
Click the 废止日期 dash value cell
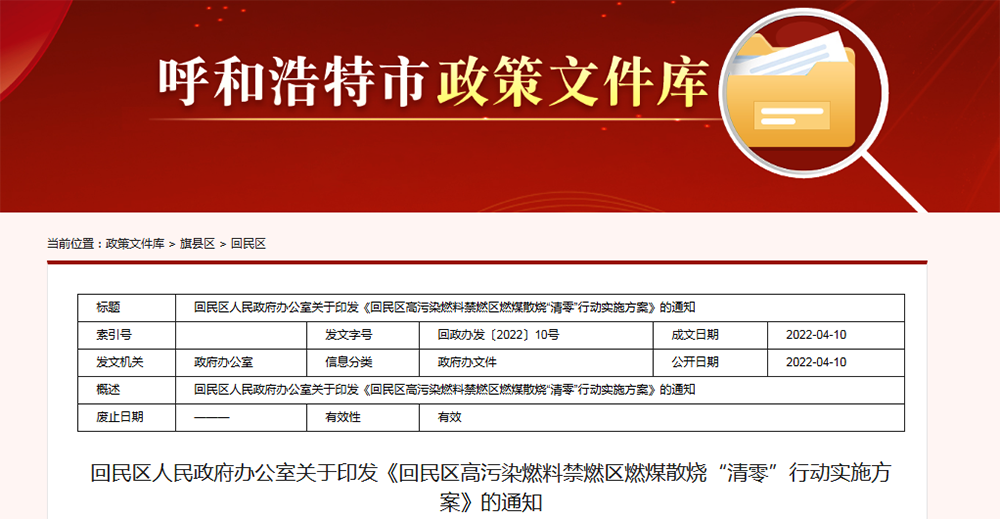click(241, 417)
